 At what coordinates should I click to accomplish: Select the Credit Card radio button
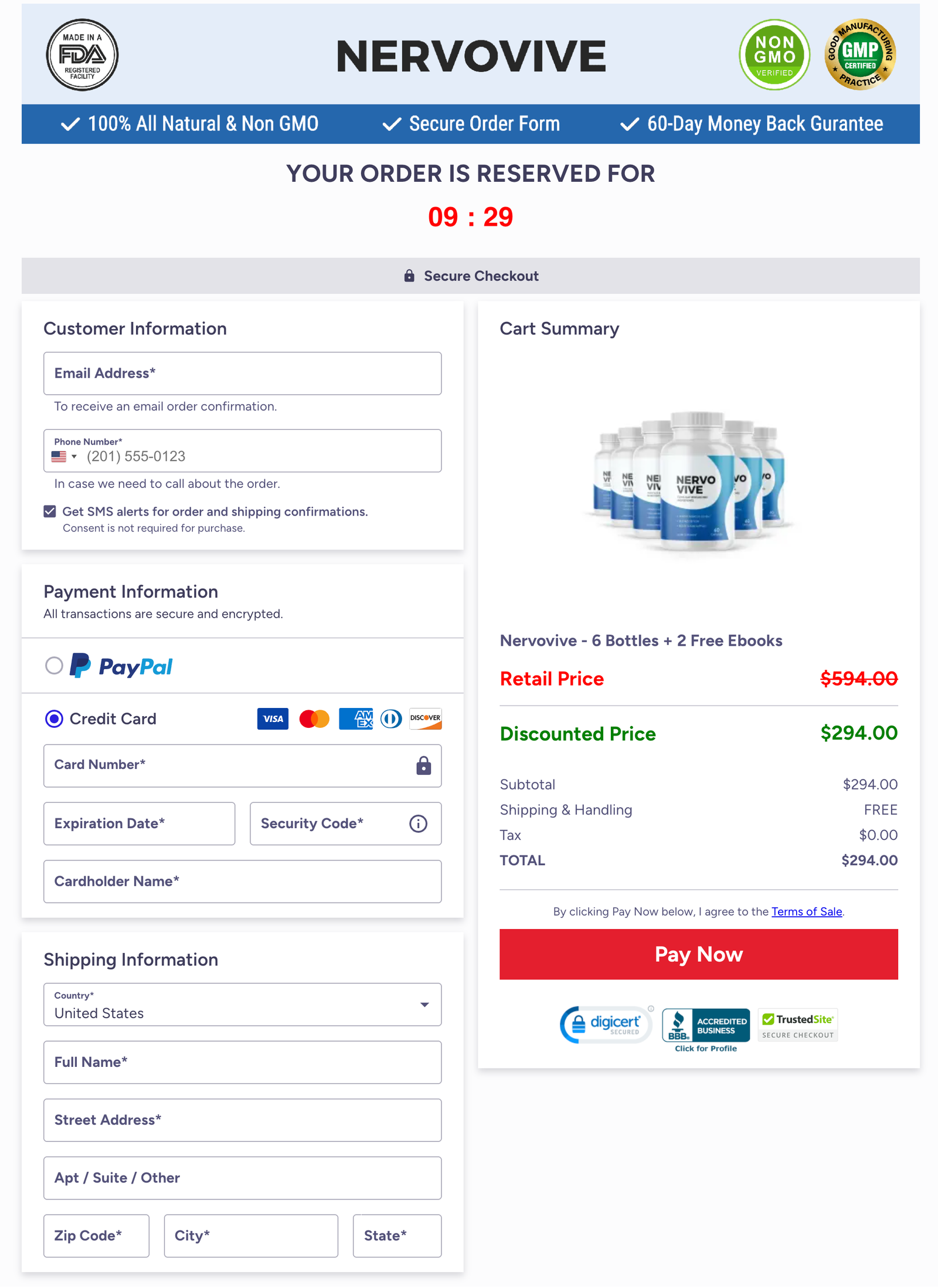pyautogui.click(x=54, y=718)
